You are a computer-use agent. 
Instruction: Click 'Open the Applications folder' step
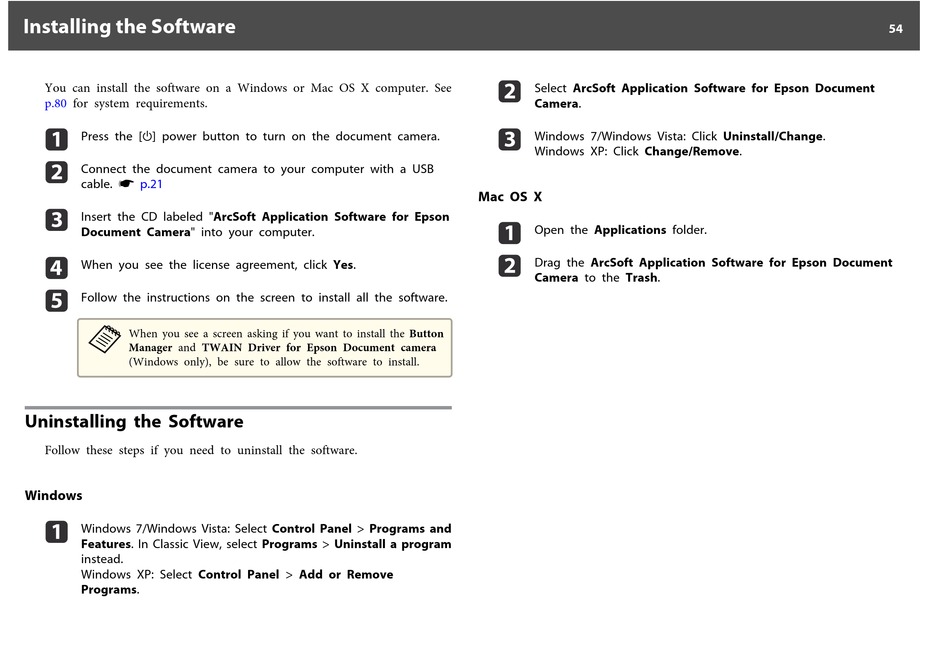620,230
